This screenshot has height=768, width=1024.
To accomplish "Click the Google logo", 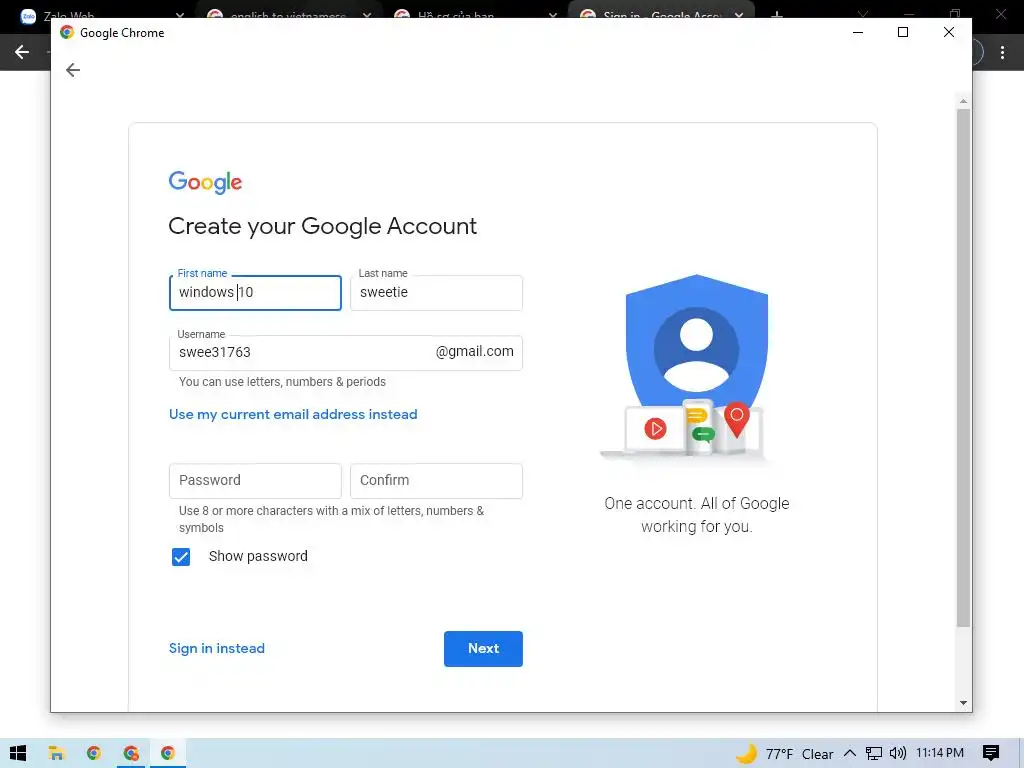I will [205, 182].
